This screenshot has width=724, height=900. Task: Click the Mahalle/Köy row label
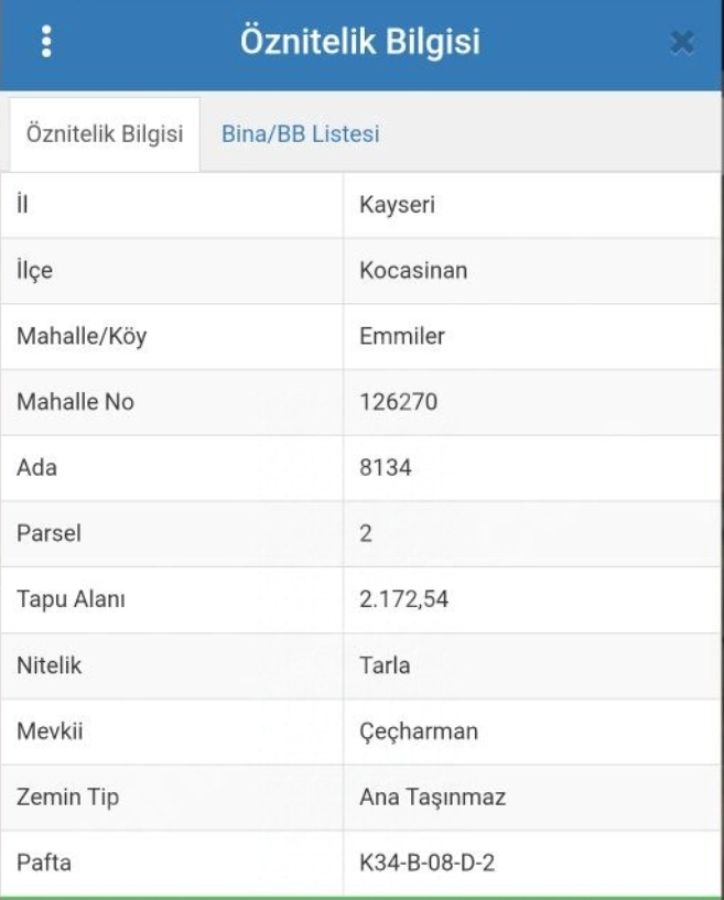pyautogui.click(x=82, y=336)
